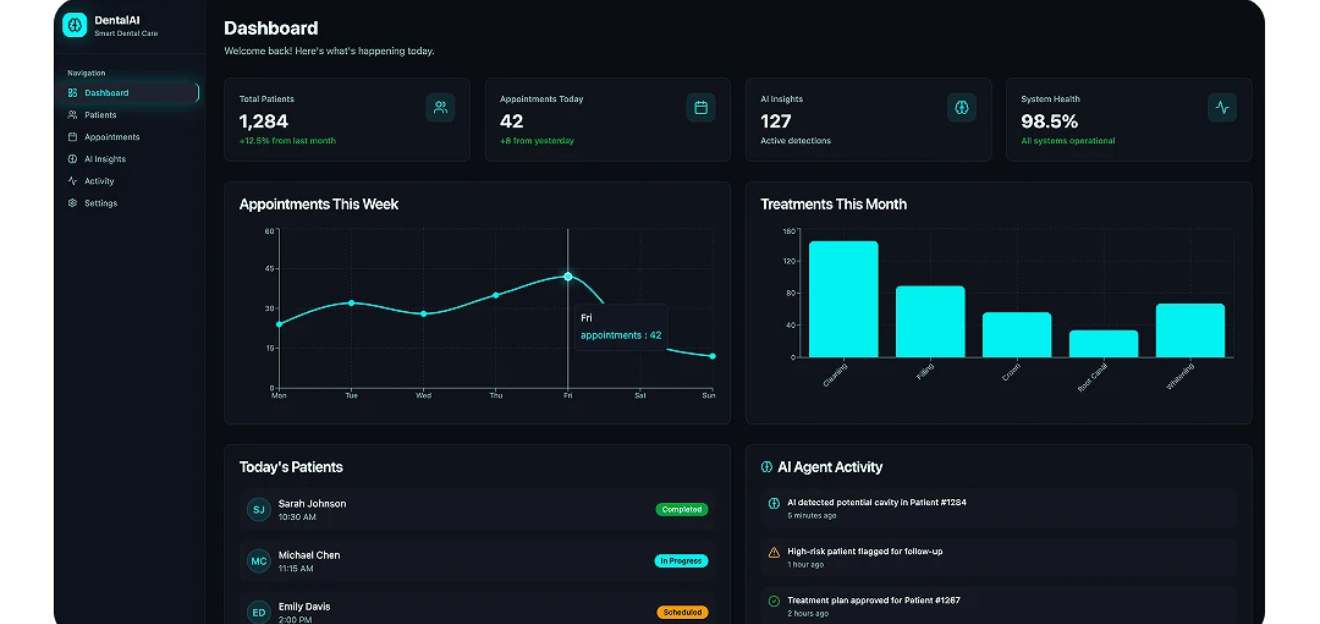Click the Friday data point on line chart
Image resolution: width=1320 pixels, height=624 pixels.
(x=568, y=276)
